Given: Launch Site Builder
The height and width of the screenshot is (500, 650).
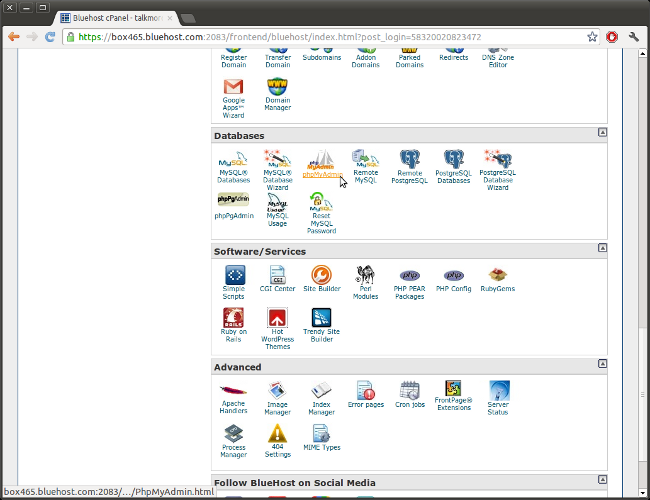Looking at the screenshot, I should [322, 279].
